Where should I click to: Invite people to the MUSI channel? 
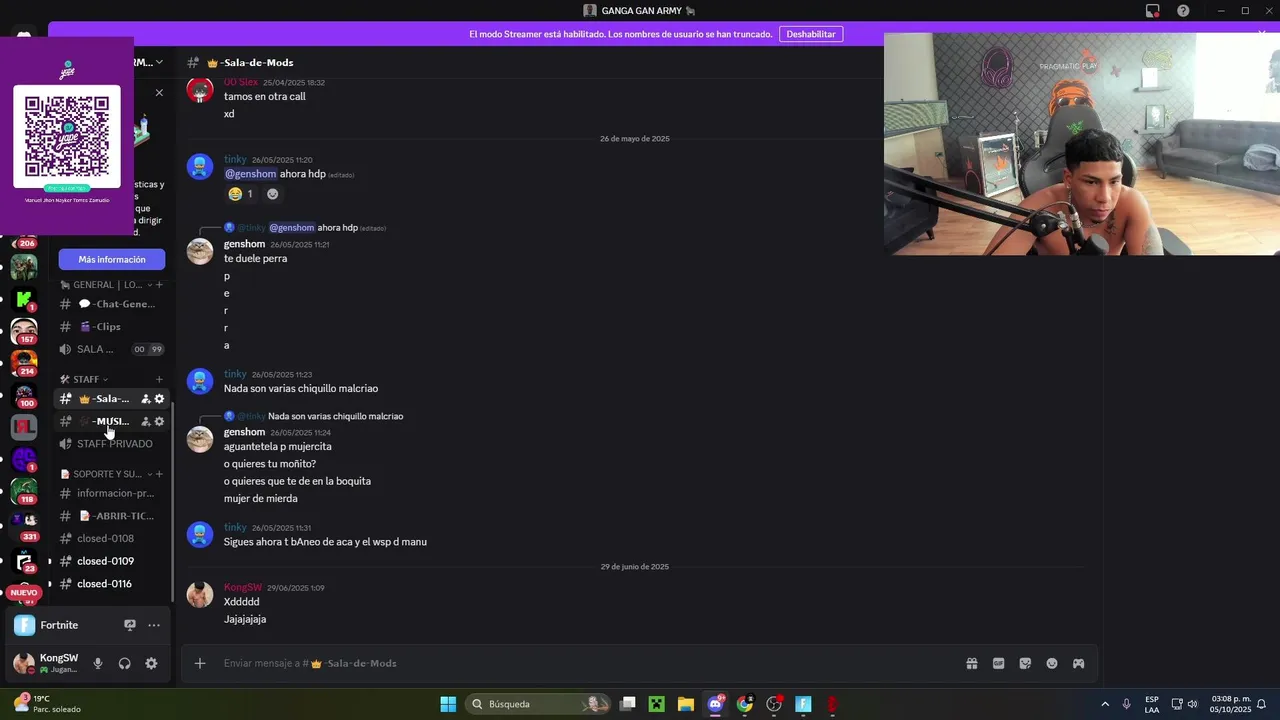[145, 421]
